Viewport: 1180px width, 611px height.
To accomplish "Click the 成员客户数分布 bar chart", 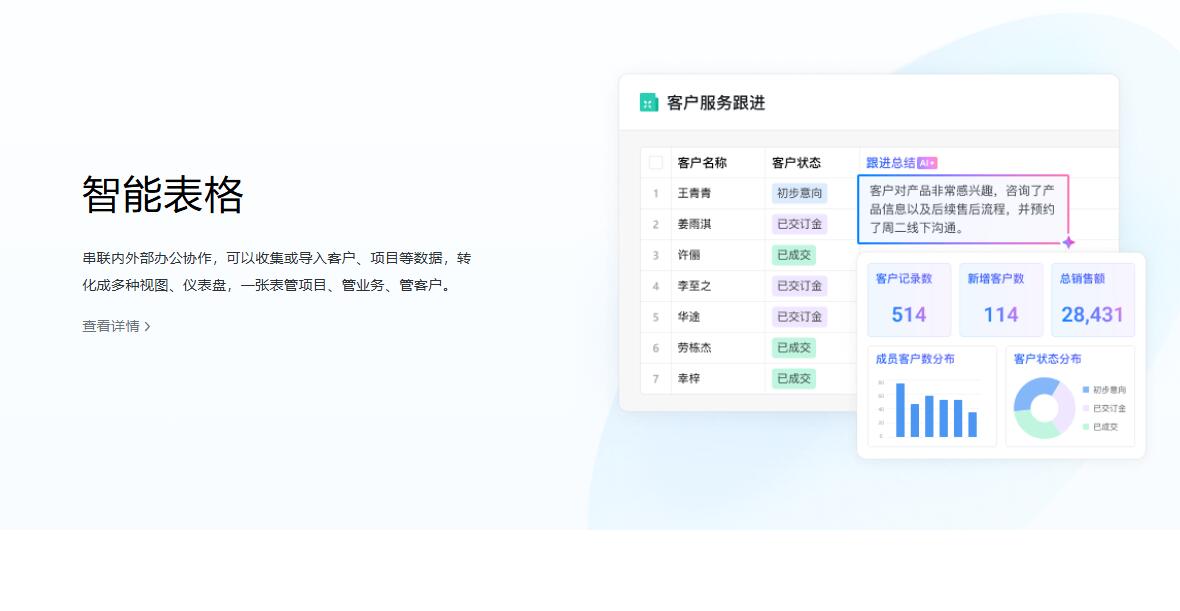I will (932, 409).
